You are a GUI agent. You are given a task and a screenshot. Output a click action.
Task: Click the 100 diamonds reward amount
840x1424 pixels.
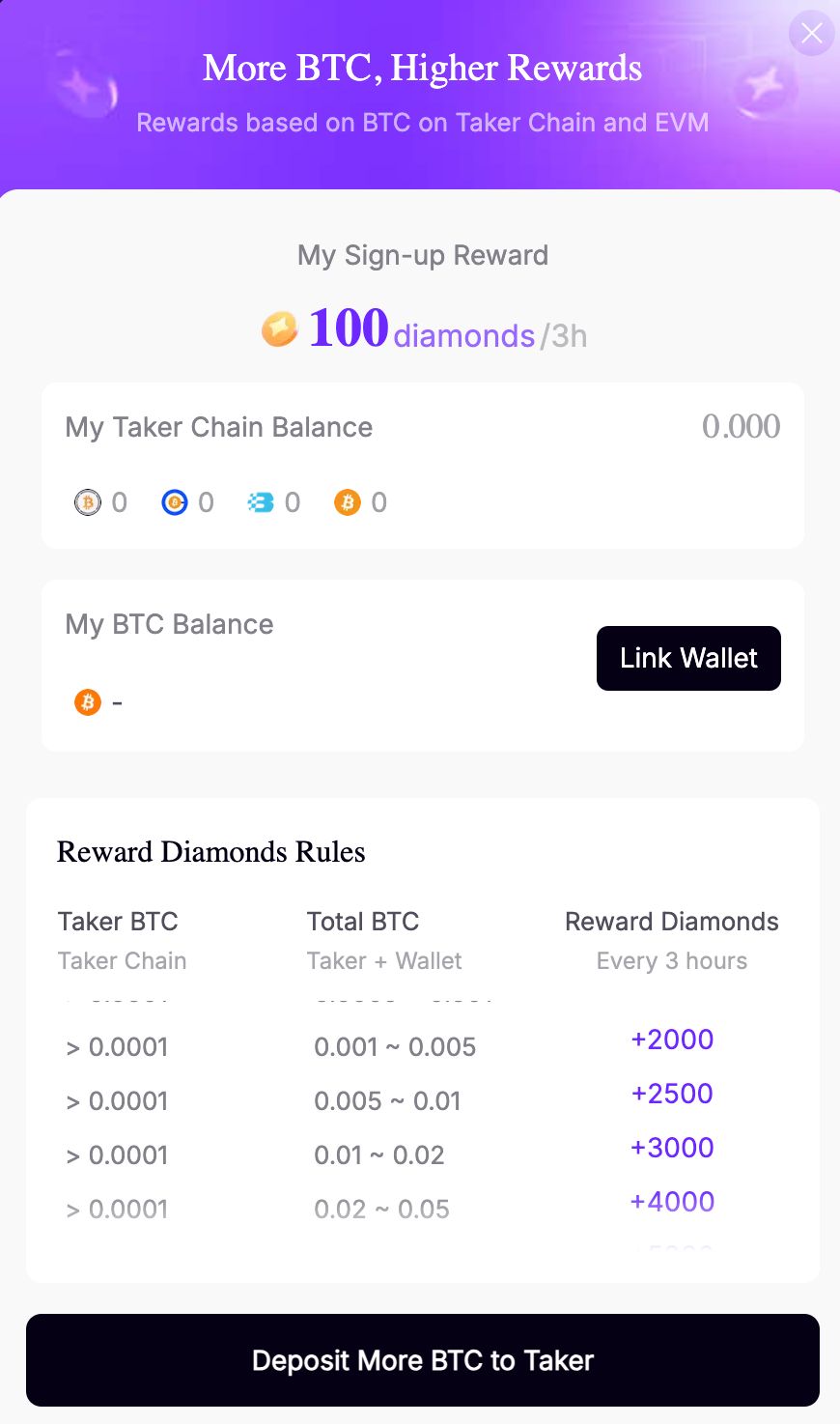click(350, 328)
